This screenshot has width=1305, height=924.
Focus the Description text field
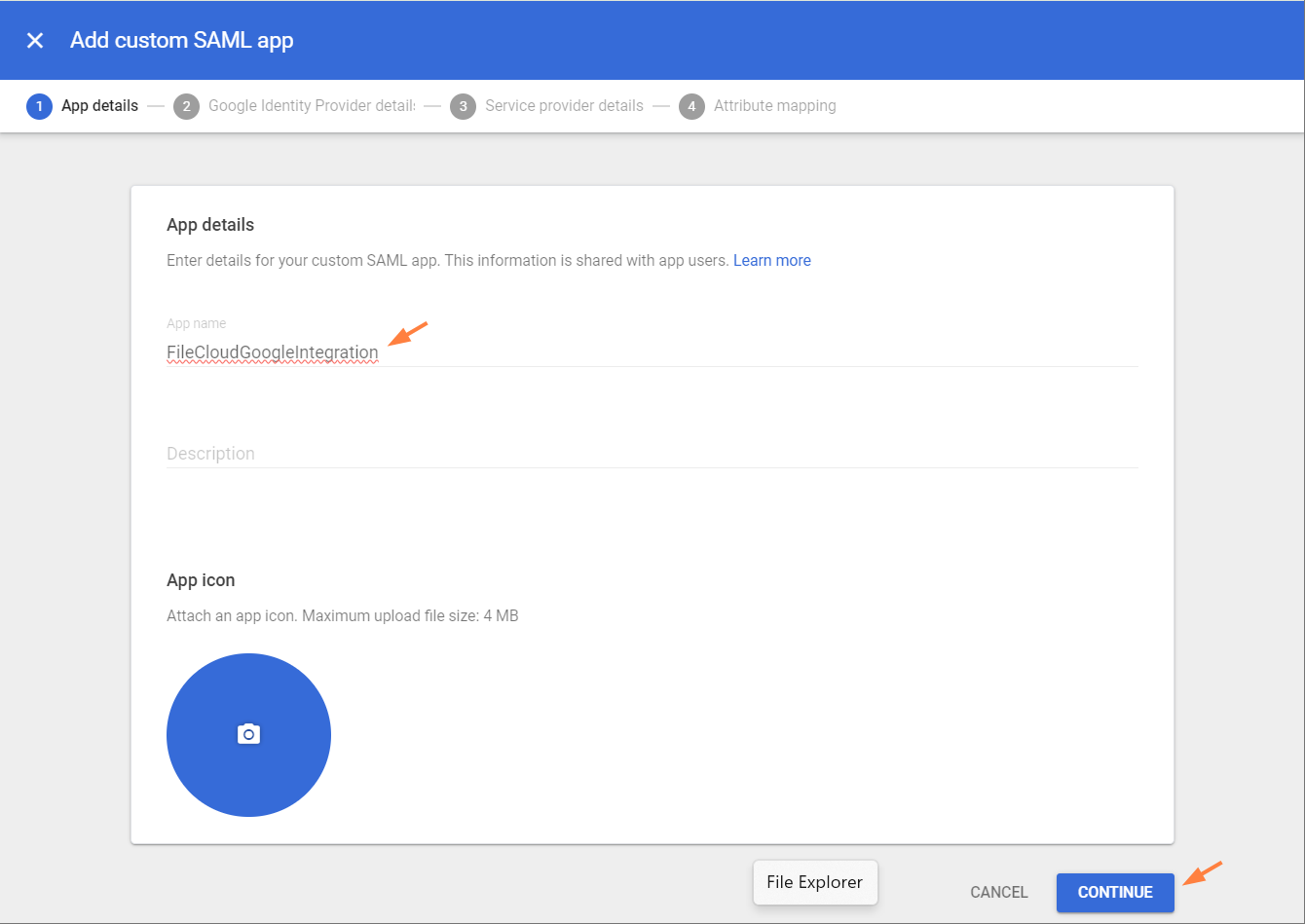pyautogui.click(x=652, y=454)
